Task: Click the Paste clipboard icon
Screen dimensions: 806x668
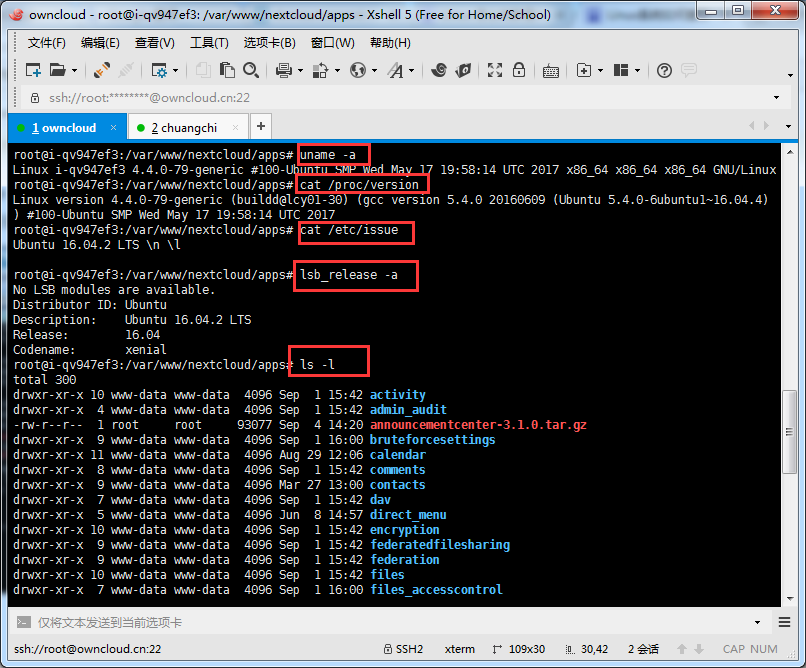Action: click(x=227, y=70)
